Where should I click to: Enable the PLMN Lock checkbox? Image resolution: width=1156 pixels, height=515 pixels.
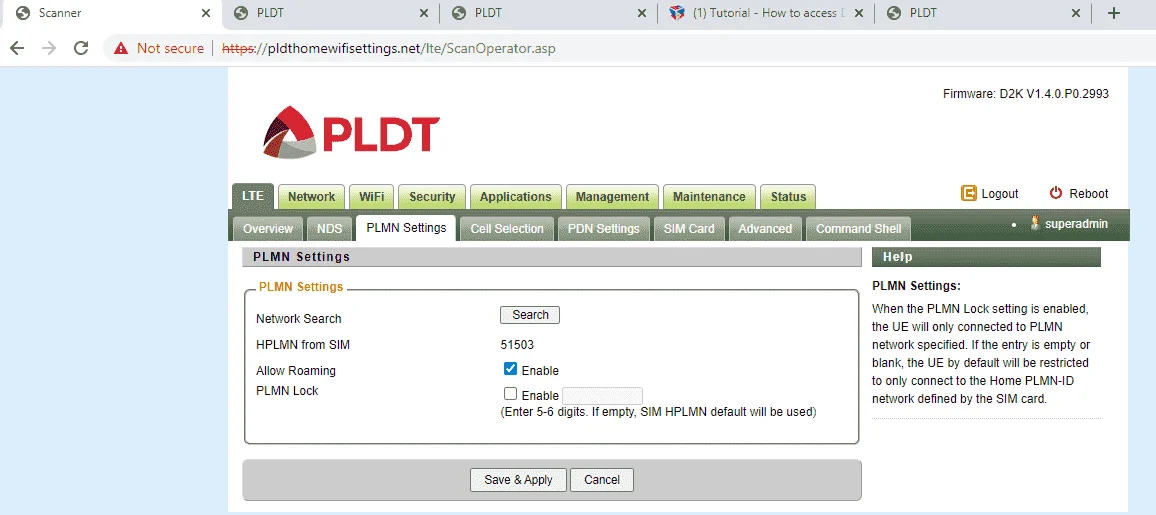pos(510,393)
